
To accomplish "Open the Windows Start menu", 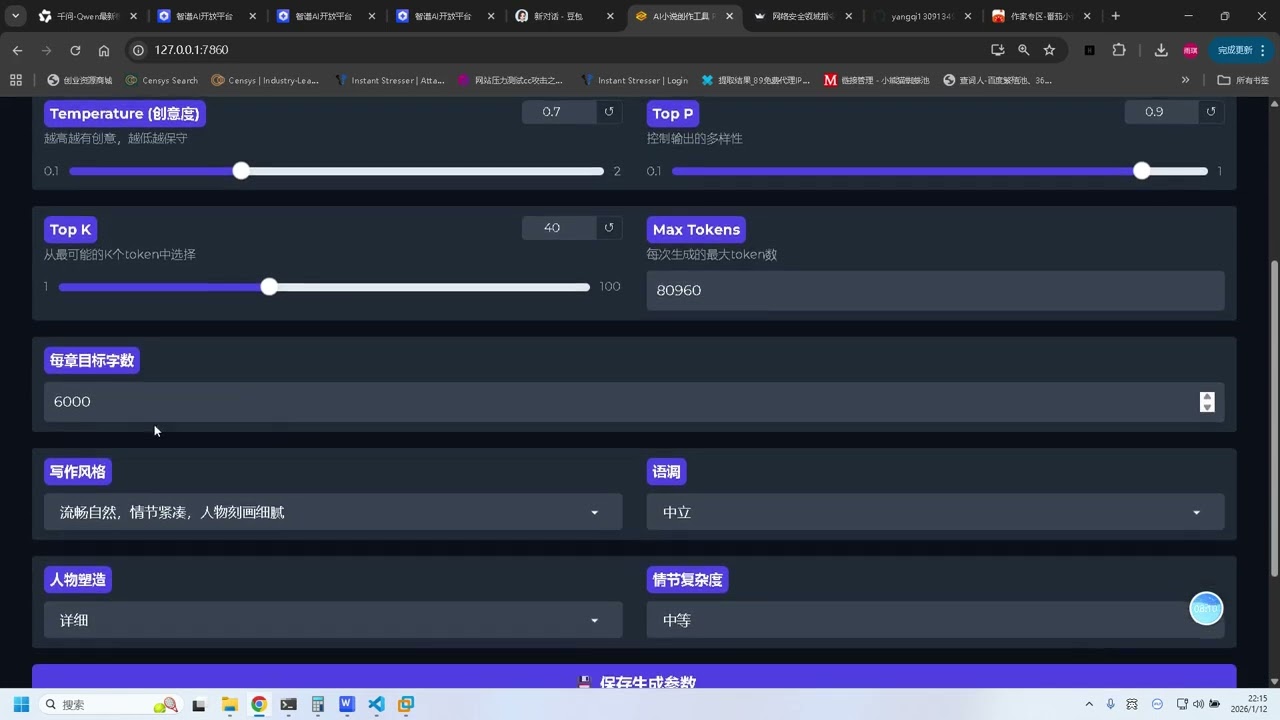I will point(21,704).
